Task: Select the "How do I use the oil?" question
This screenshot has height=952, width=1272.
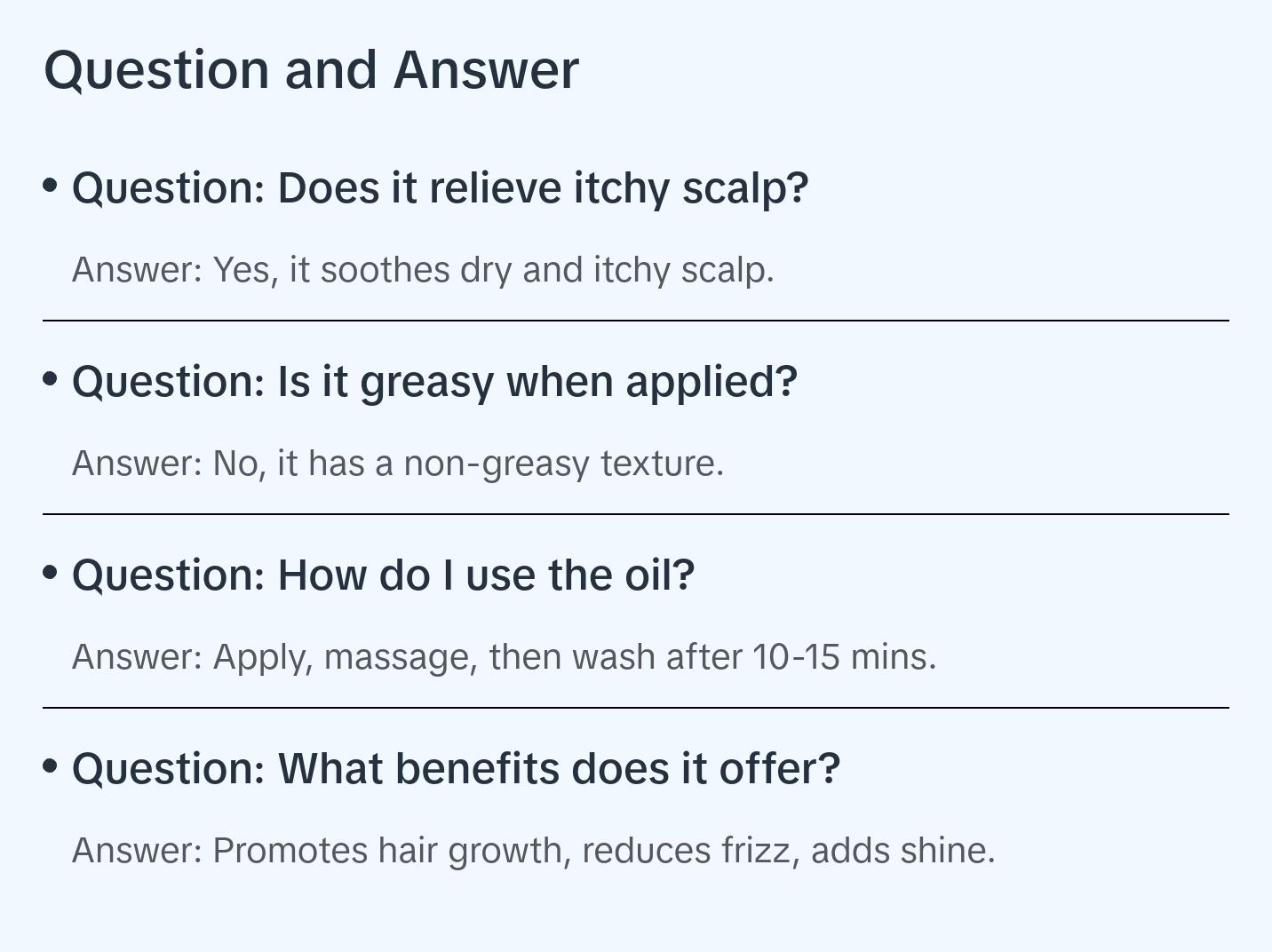Action: 383,575
